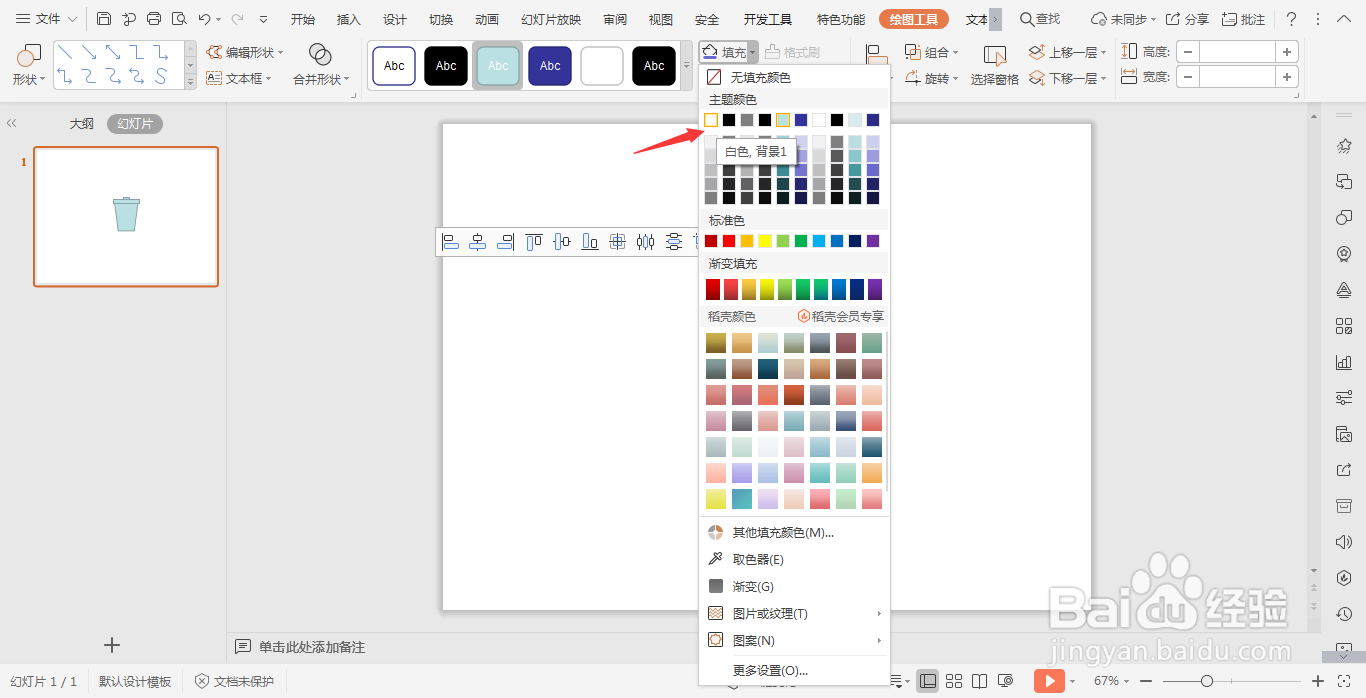
Task: Click the 分享 share button
Action: pos(1187,19)
